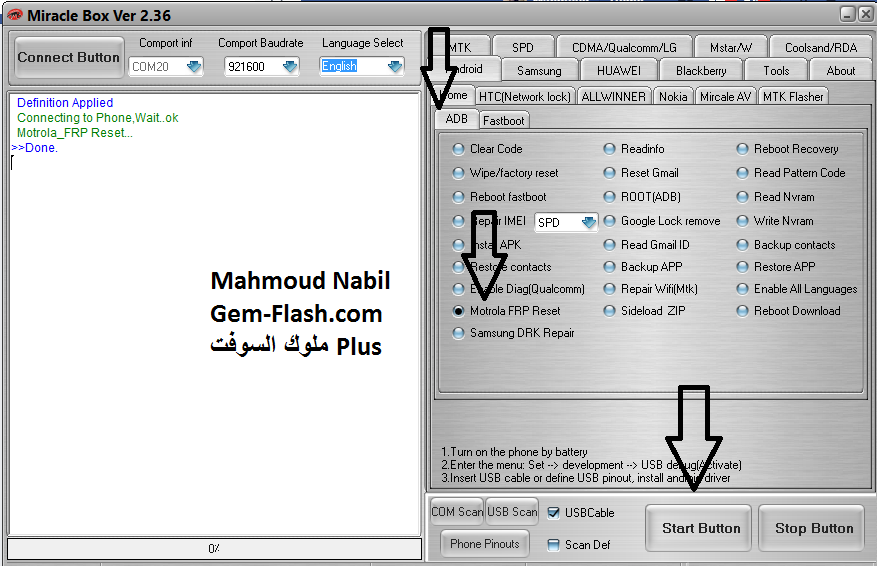Select the ROOT(ADB) option
The width and height of the screenshot is (877, 566).
click(x=609, y=197)
